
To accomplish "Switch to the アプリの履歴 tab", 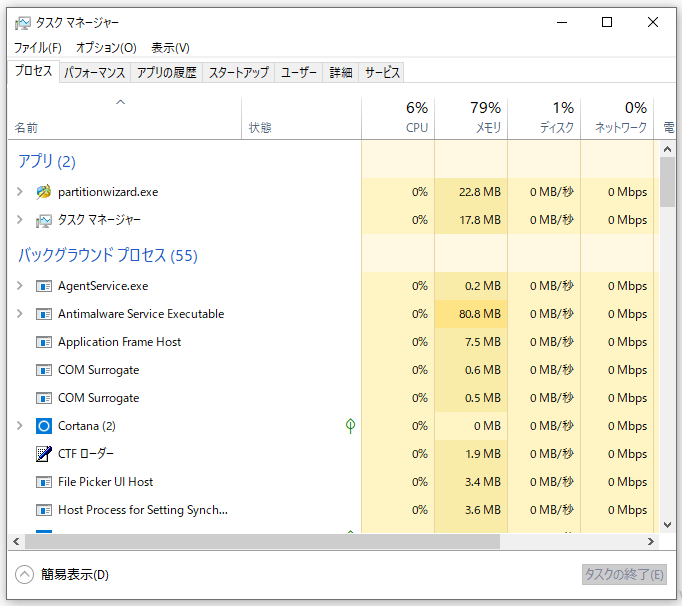I will 167,73.
